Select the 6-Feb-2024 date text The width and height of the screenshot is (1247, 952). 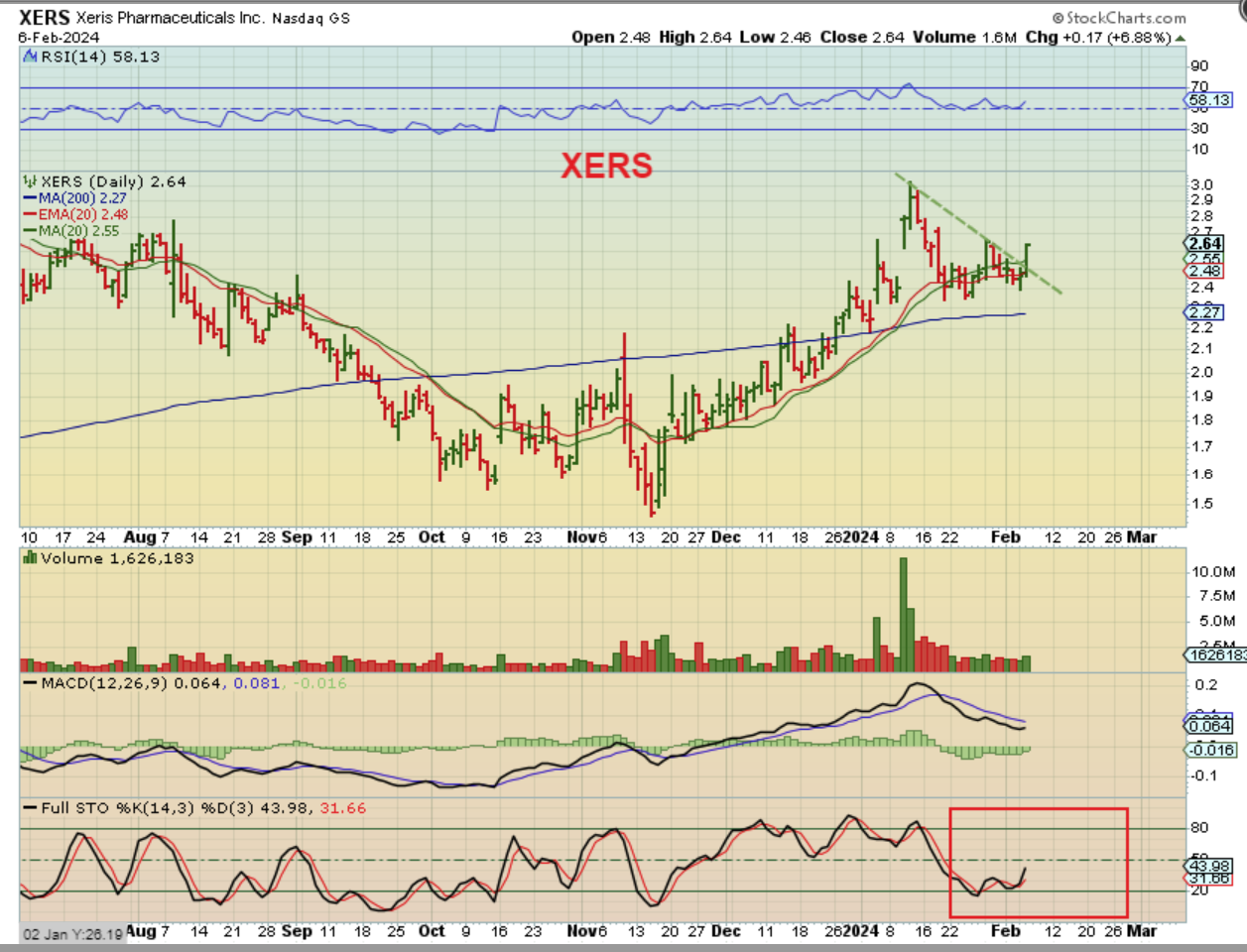click(x=59, y=38)
